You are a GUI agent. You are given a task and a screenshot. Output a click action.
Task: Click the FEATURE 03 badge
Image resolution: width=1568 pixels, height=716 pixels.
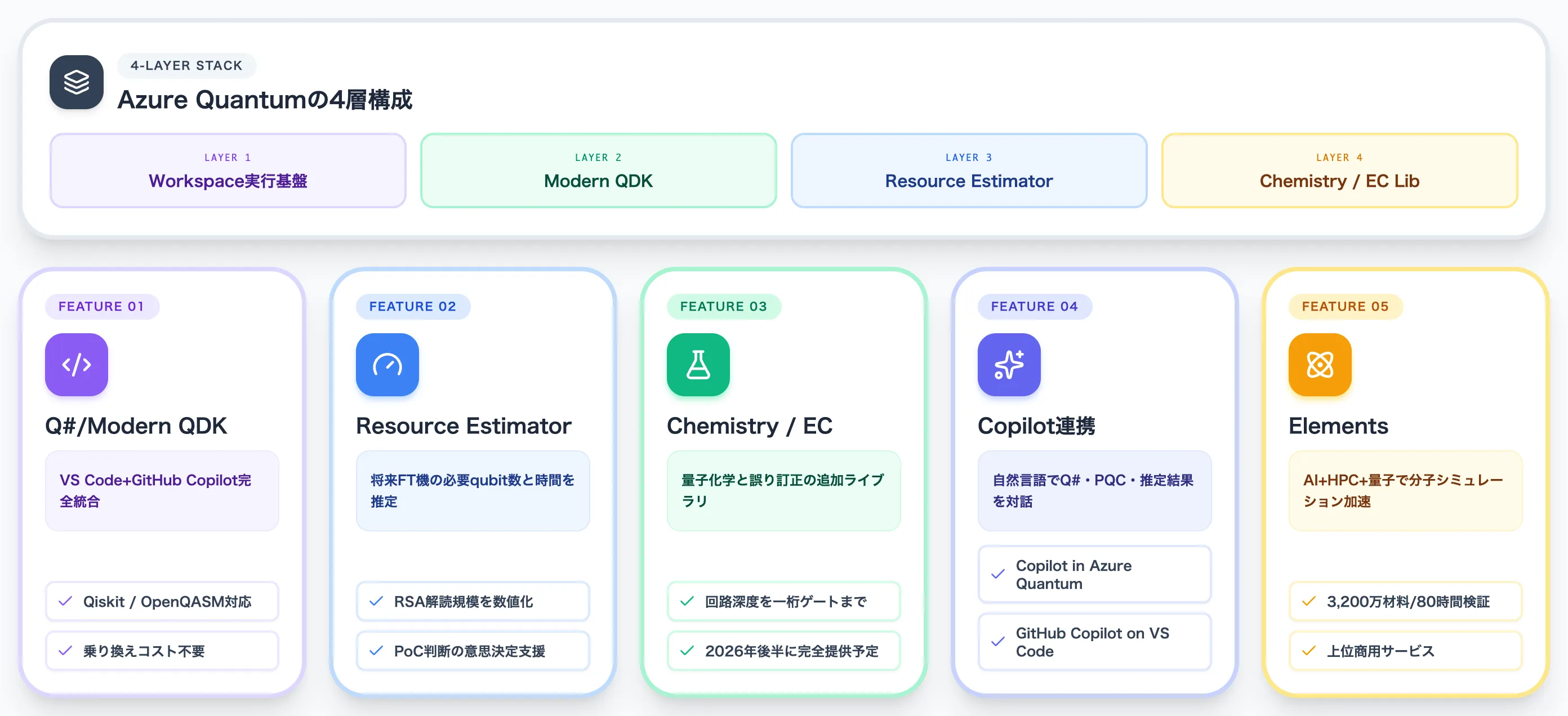pyautogui.click(x=724, y=307)
